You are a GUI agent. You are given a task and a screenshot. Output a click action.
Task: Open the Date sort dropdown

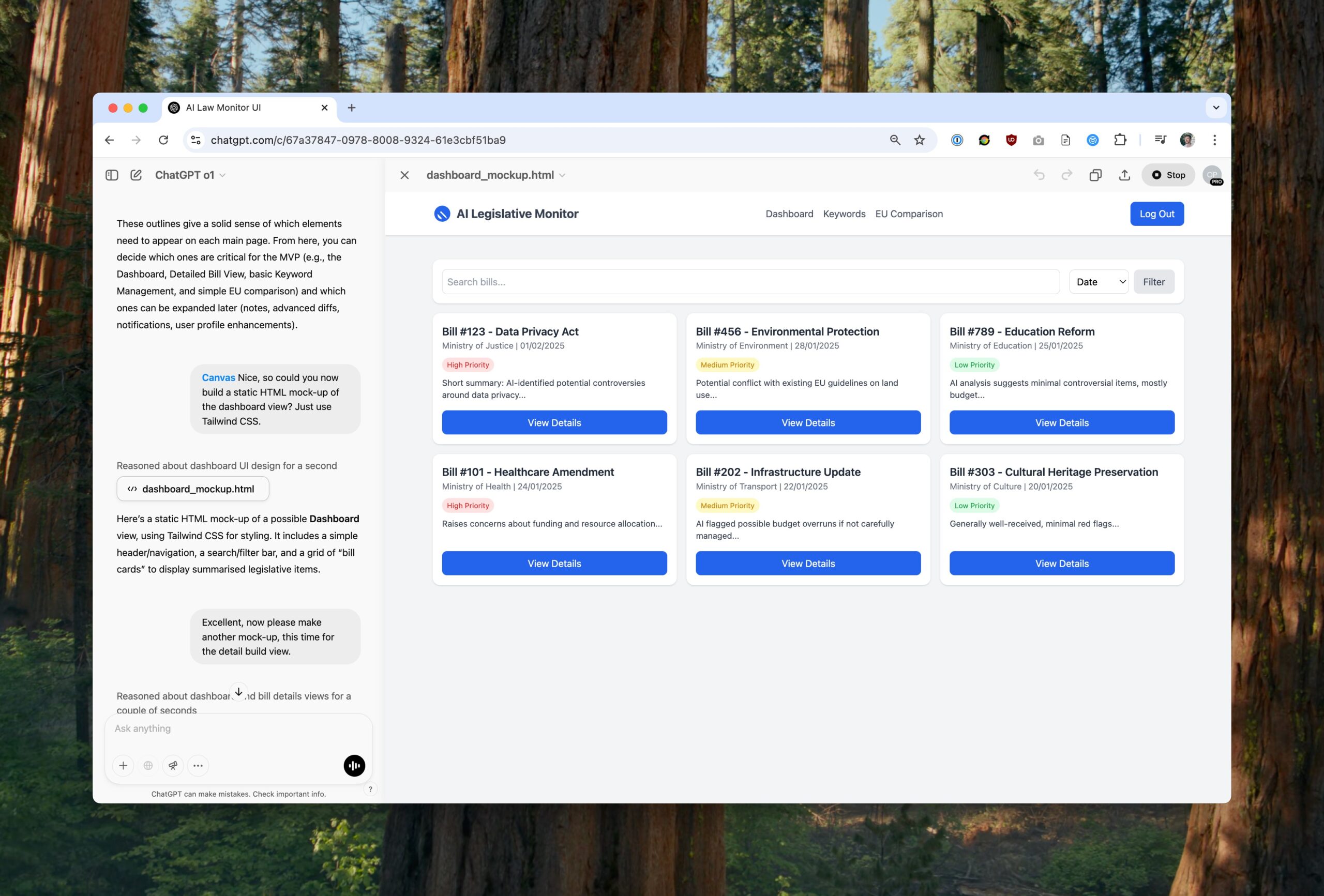click(1099, 282)
